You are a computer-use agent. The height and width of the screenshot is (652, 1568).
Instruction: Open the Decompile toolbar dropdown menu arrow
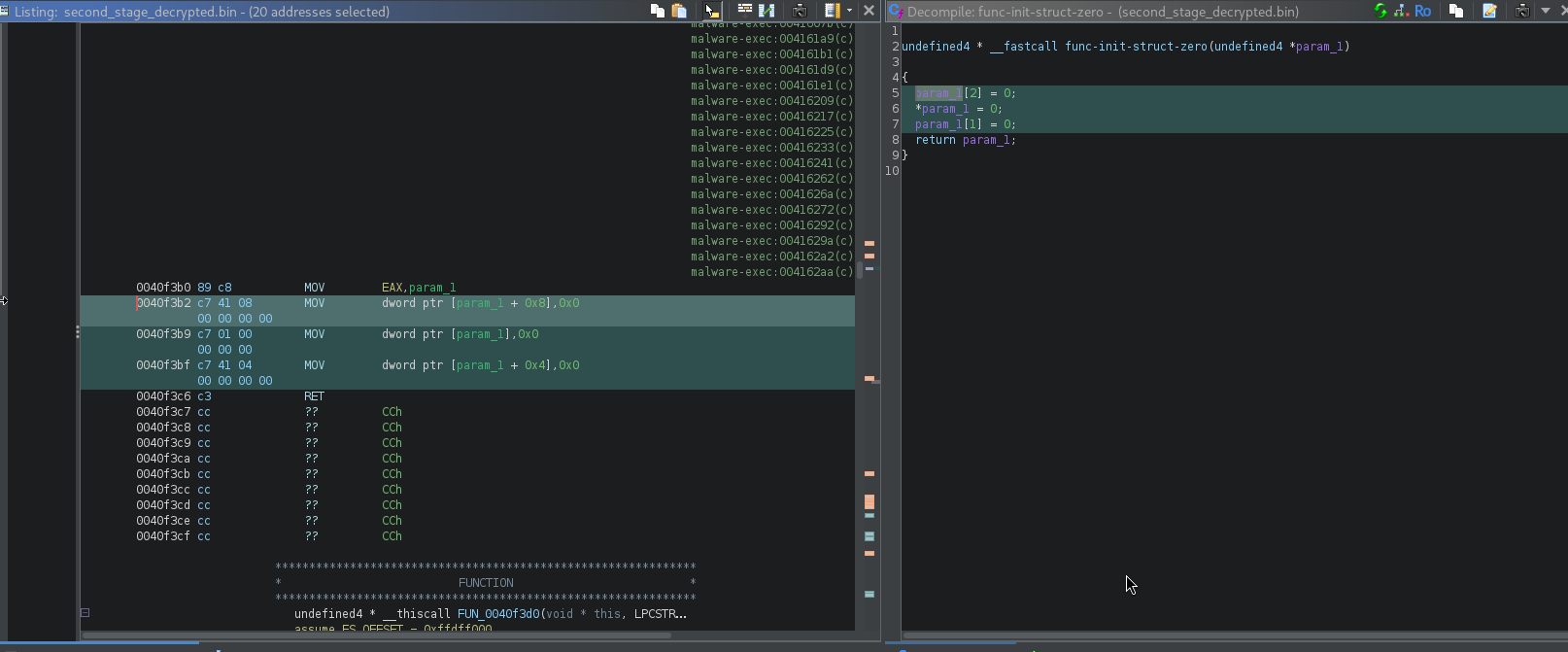1546,11
